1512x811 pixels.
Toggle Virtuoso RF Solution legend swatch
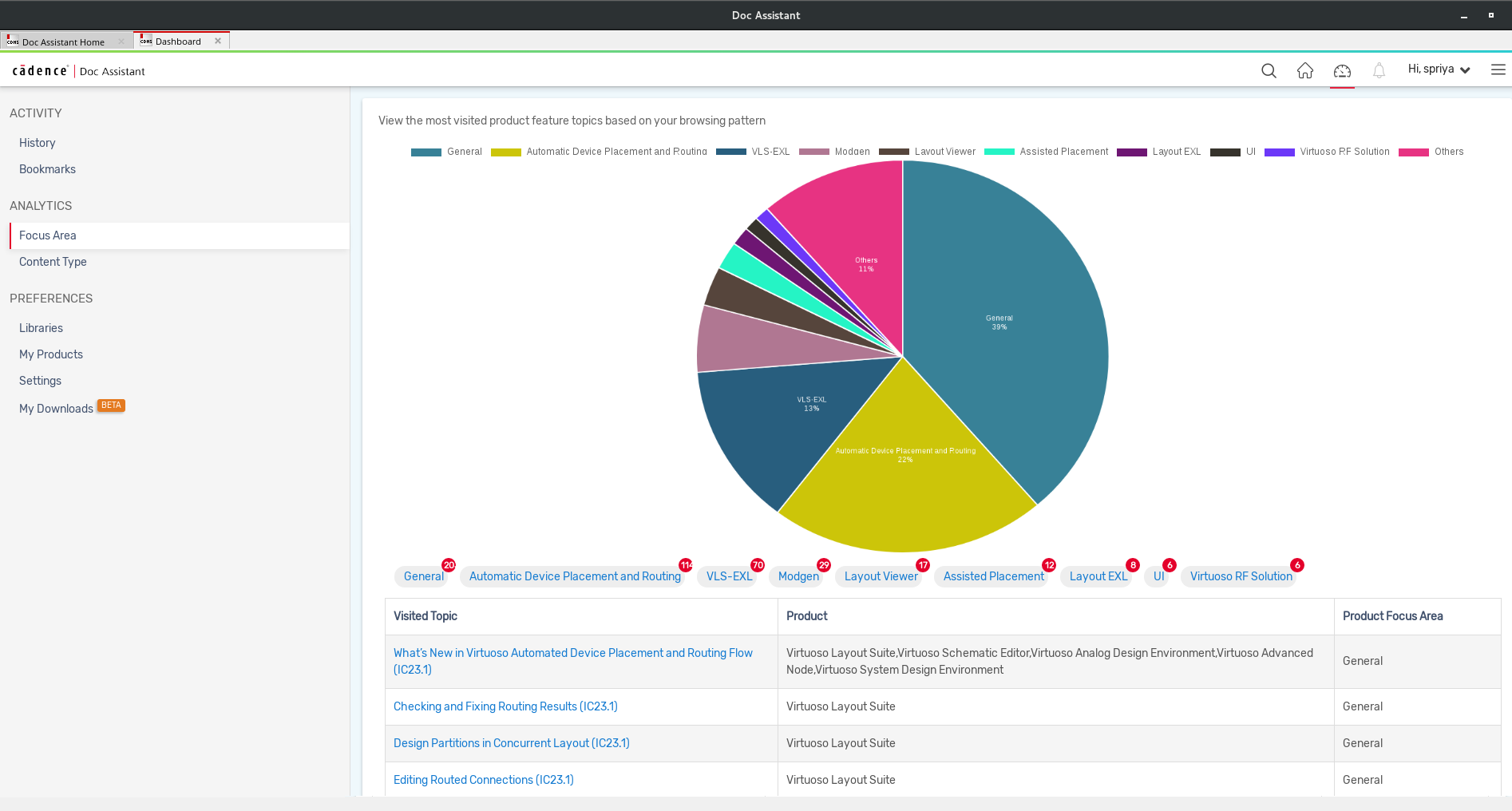[x=1280, y=152]
